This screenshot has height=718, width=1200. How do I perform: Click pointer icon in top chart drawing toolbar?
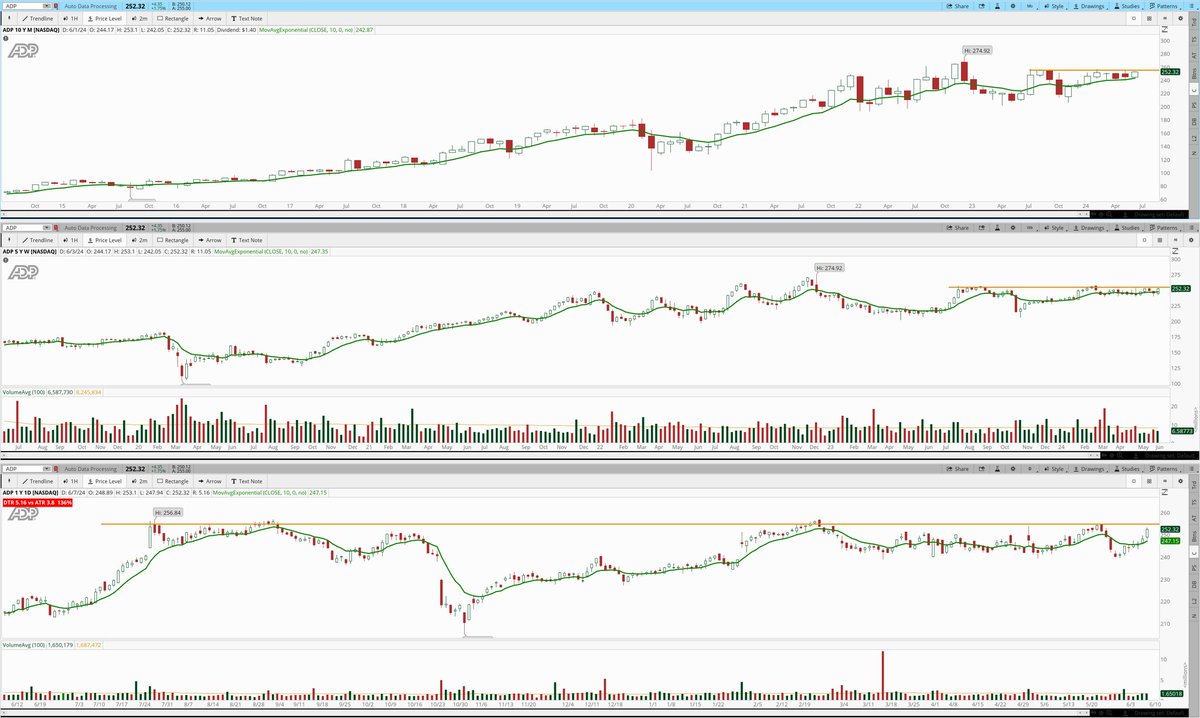[9, 18]
